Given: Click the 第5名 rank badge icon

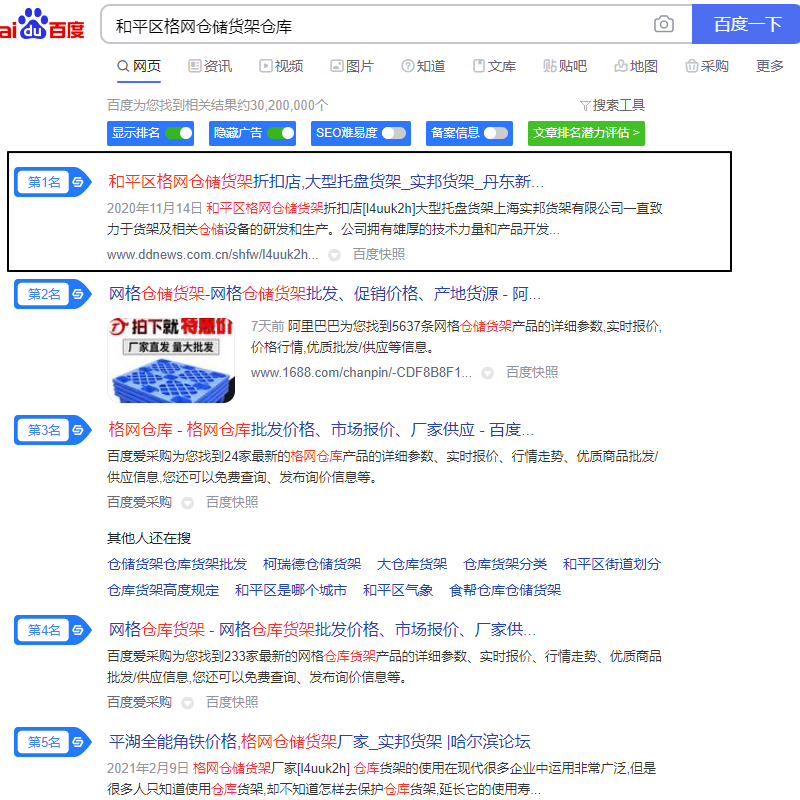Looking at the screenshot, I should pos(53,742).
